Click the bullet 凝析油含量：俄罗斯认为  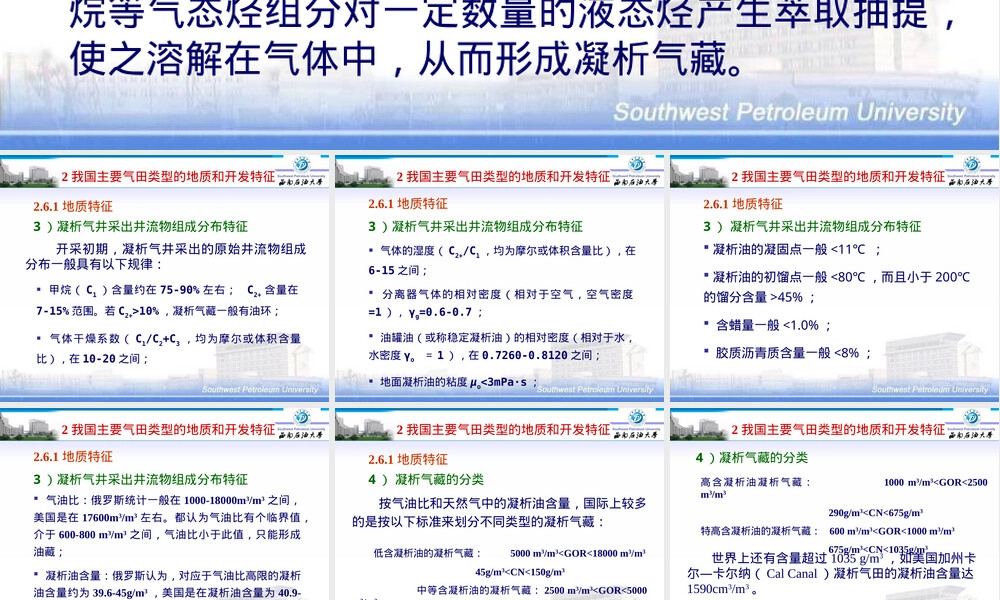pyautogui.click(x=167, y=584)
